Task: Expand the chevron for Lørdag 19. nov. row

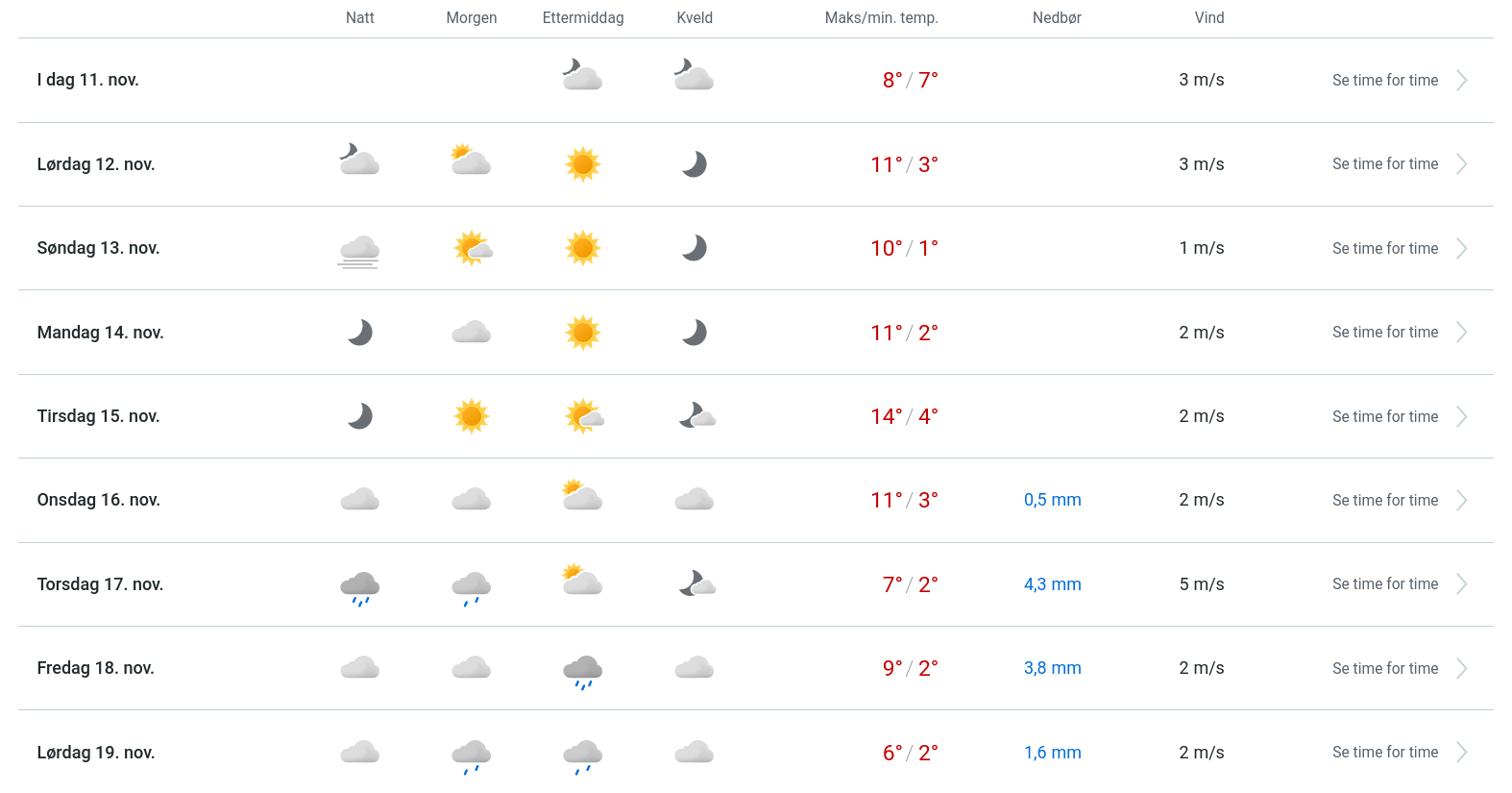Action: point(1461,753)
